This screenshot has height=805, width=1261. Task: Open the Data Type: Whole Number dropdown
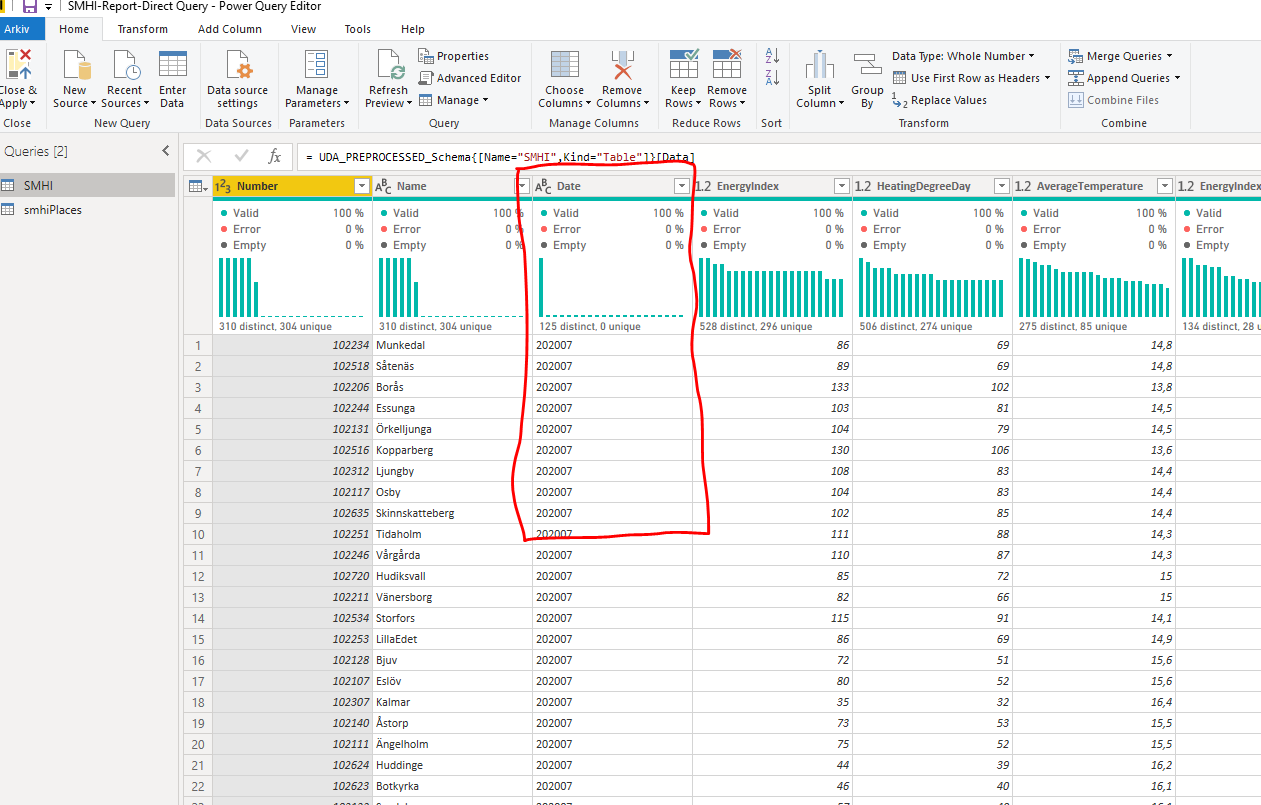(964, 56)
